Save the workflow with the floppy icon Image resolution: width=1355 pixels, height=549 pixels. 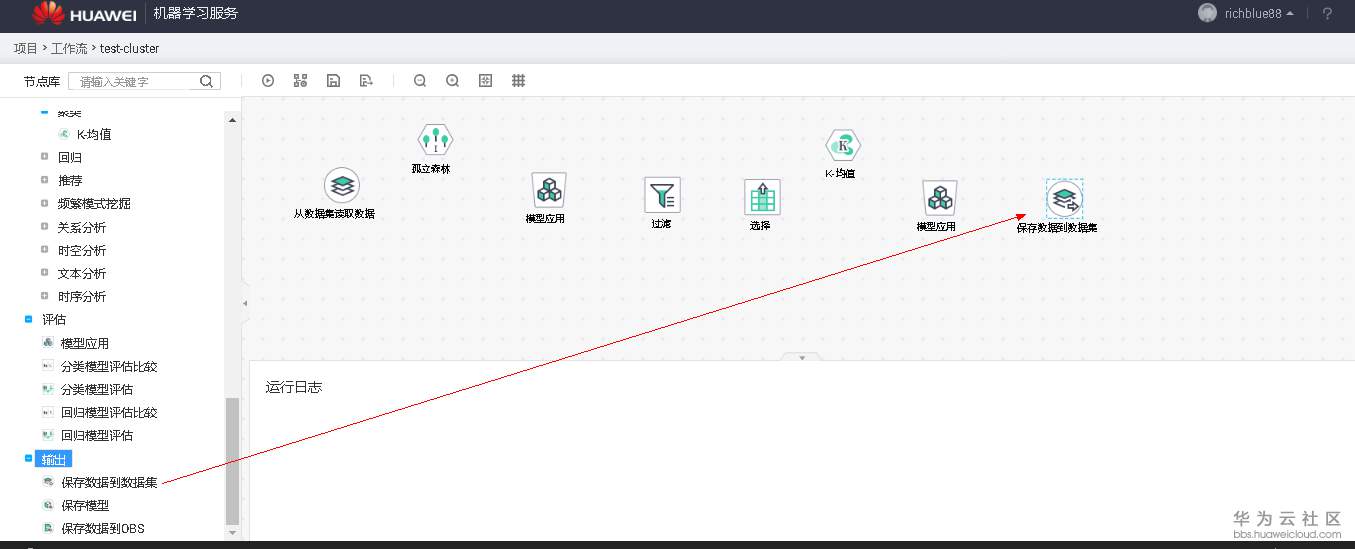tap(333, 81)
